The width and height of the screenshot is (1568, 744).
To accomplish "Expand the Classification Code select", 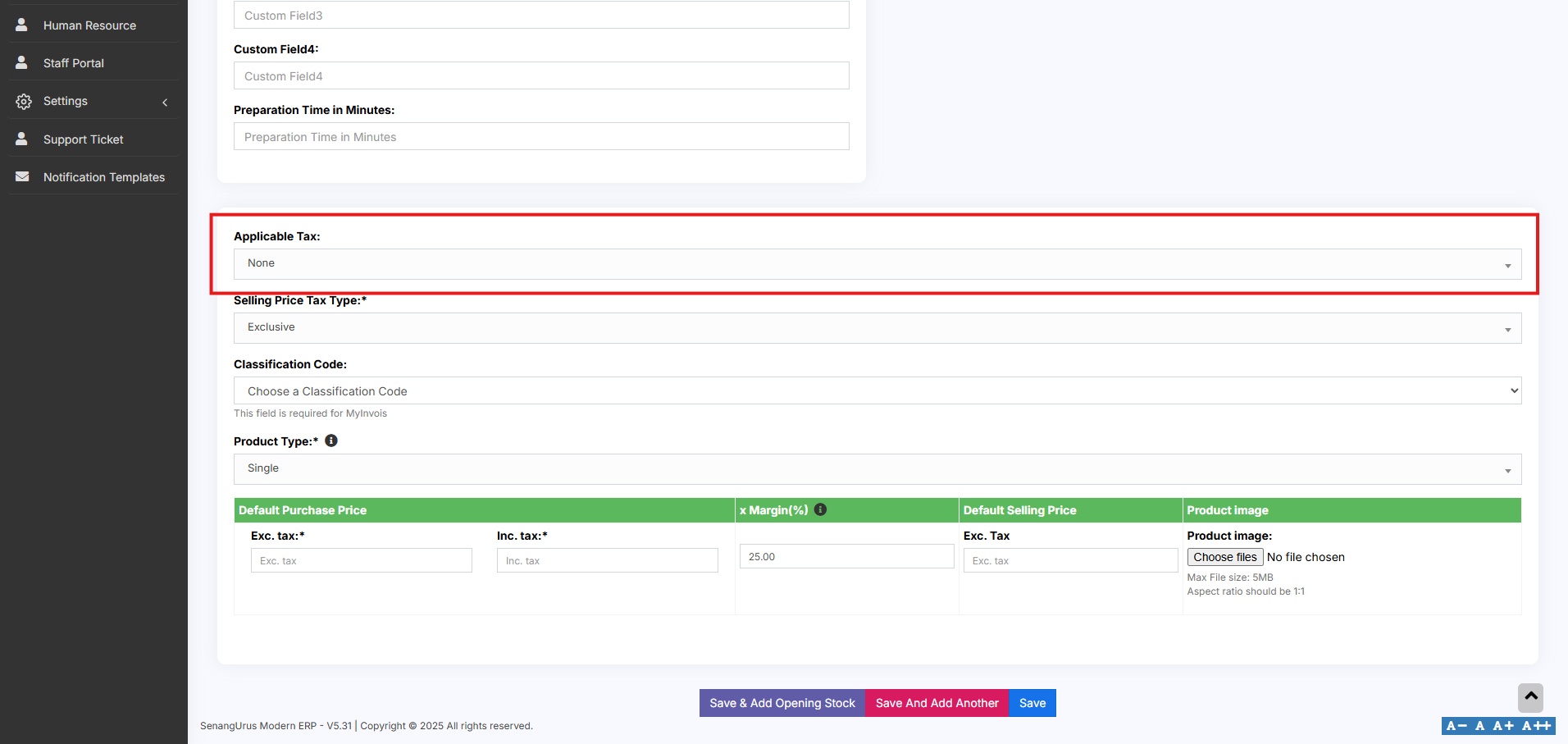I will (x=877, y=391).
